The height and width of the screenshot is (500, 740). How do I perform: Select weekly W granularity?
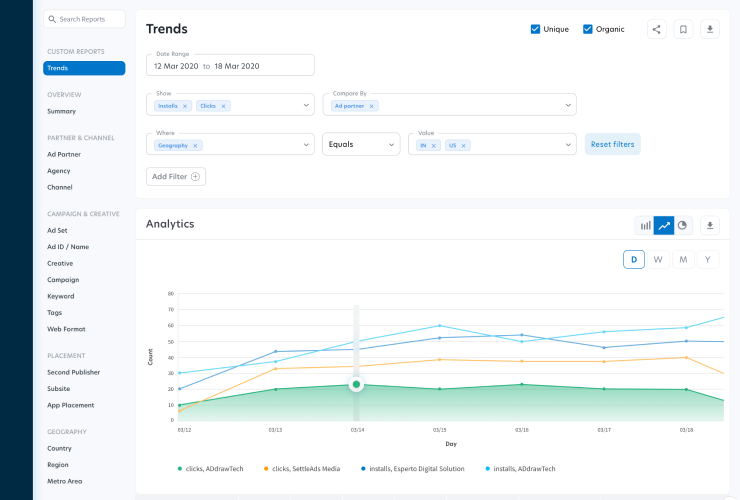click(x=658, y=260)
